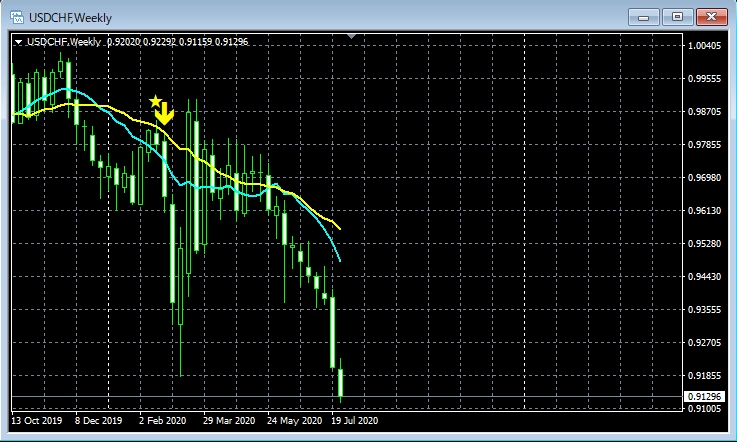
Task: Click the USDCHF,Weekly title bar text
Action: (70, 16)
